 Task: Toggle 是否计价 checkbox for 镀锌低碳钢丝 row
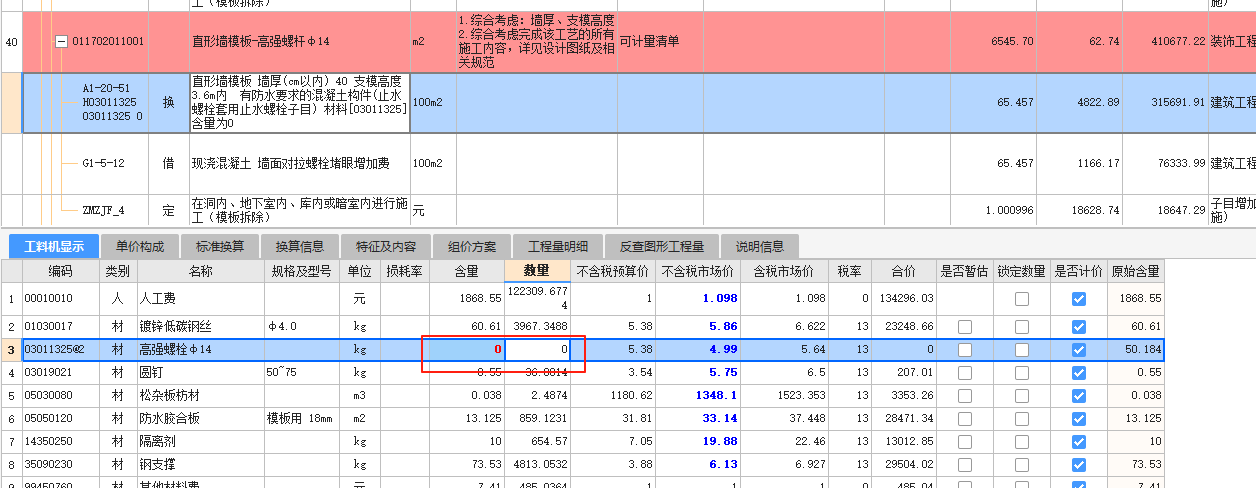[x=1078, y=327]
